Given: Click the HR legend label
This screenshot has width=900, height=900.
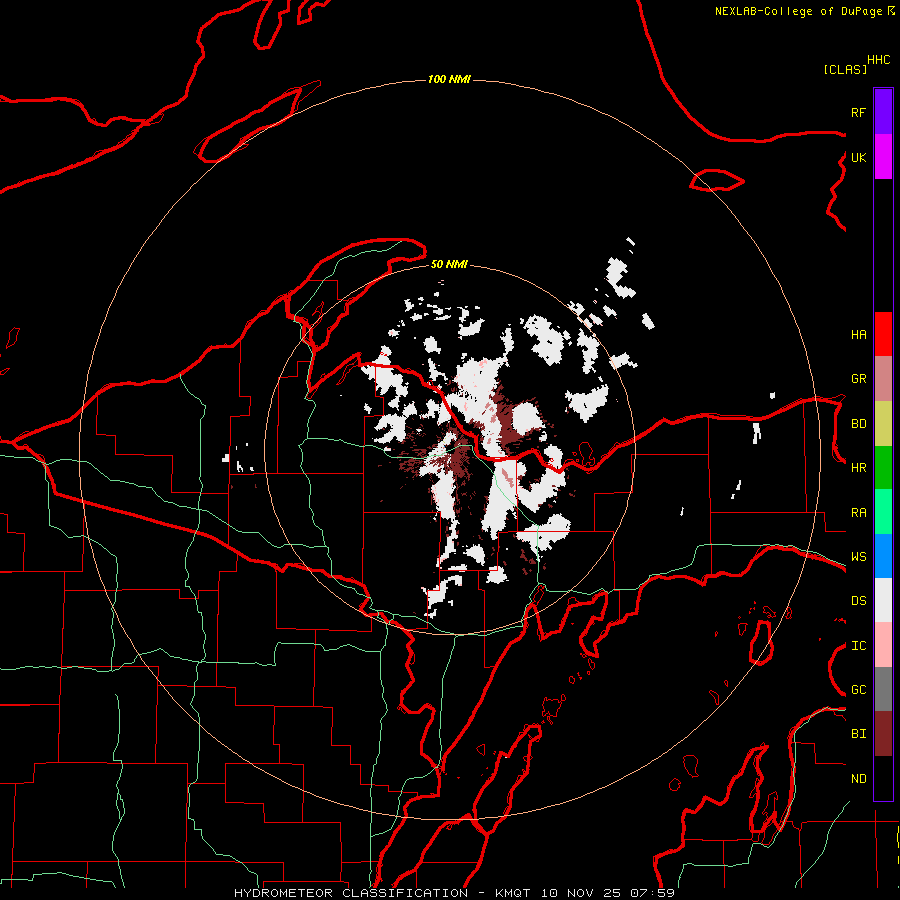Looking at the screenshot, I should (x=858, y=468).
